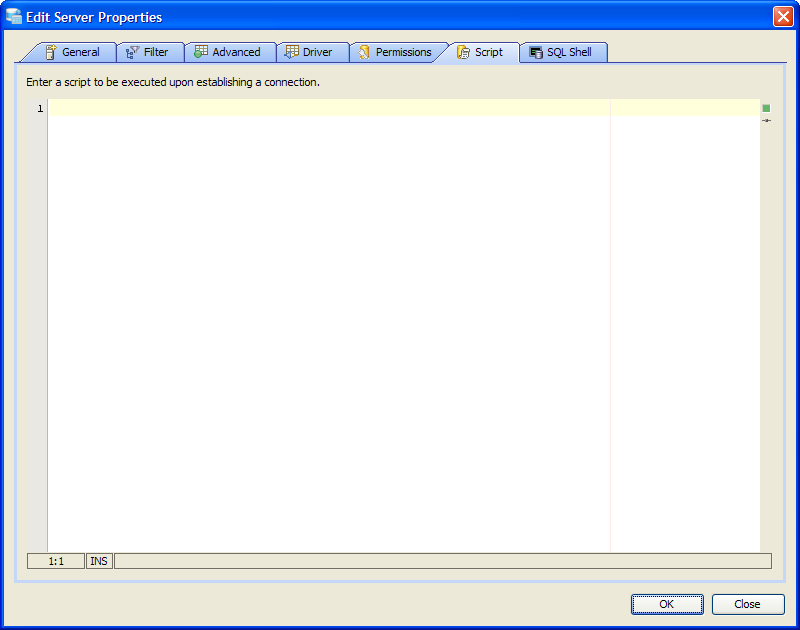Click the empty status message field
The image size is (800, 630).
pyautogui.click(x=443, y=561)
